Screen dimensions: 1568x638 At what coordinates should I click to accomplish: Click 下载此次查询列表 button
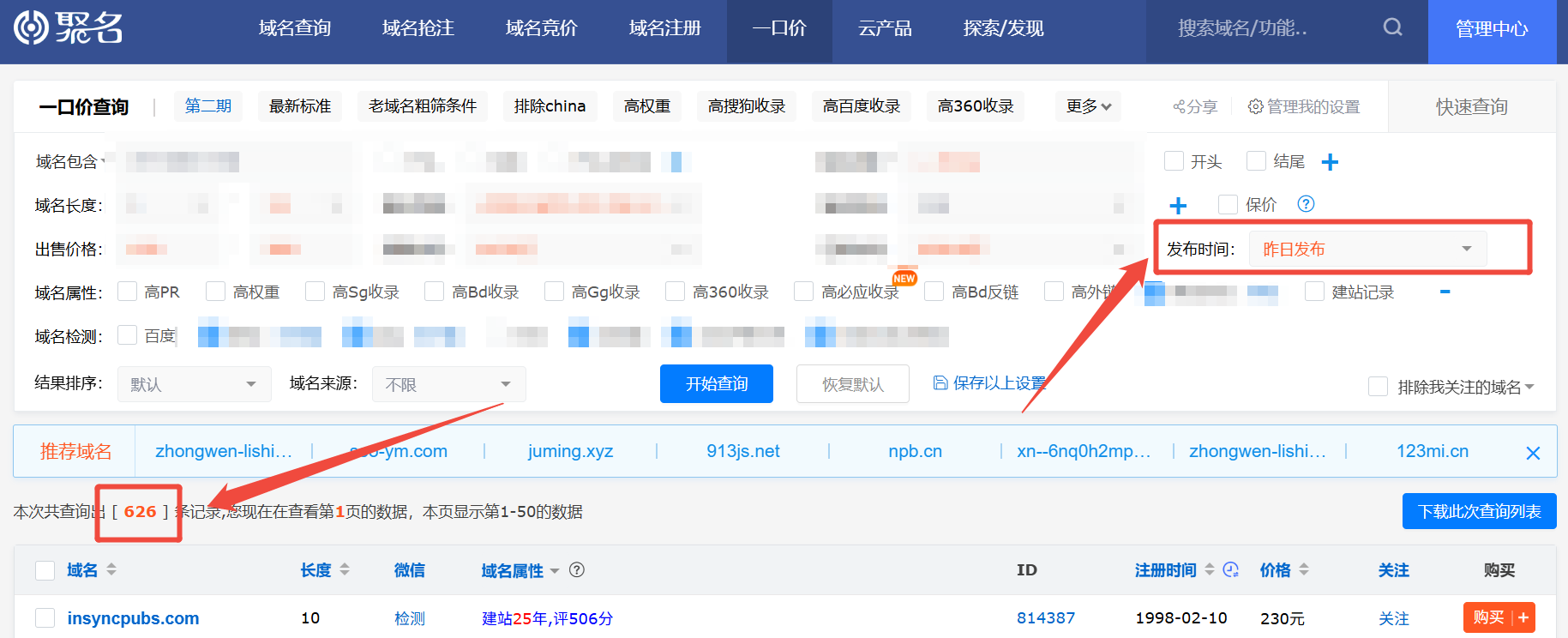[x=1480, y=511]
